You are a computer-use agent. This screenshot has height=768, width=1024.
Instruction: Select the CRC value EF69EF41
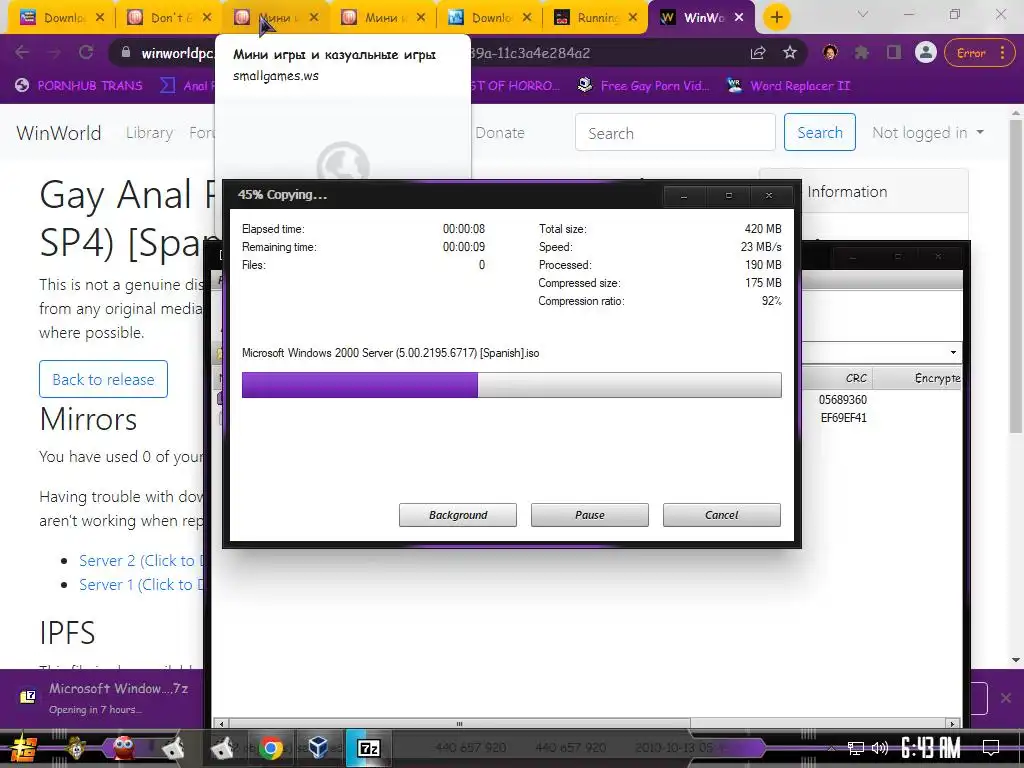pos(843,417)
